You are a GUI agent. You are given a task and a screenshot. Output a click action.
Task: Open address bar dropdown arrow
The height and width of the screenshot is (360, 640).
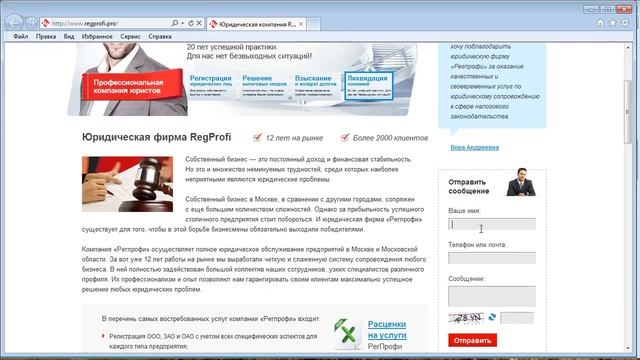pos(182,23)
